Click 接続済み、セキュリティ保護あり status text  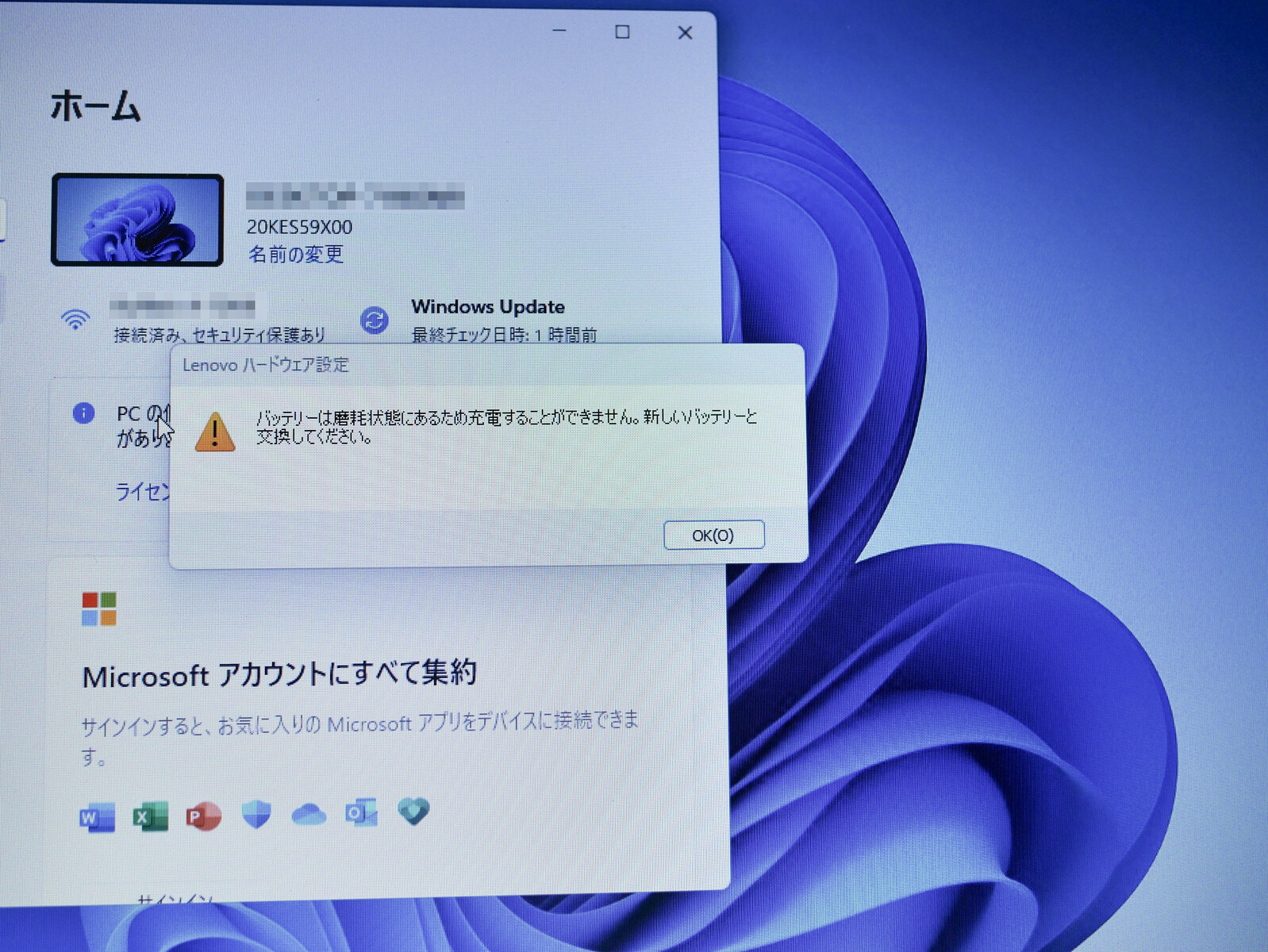point(220,335)
